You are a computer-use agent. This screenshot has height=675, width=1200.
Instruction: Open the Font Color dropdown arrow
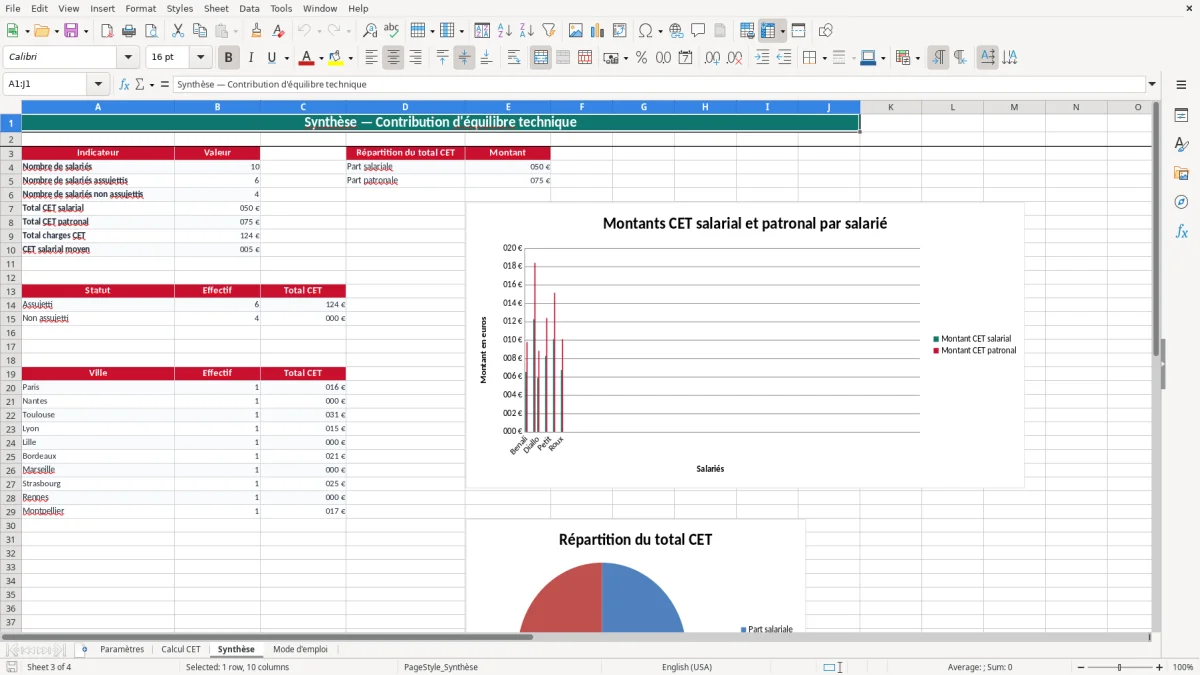(321, 58)
